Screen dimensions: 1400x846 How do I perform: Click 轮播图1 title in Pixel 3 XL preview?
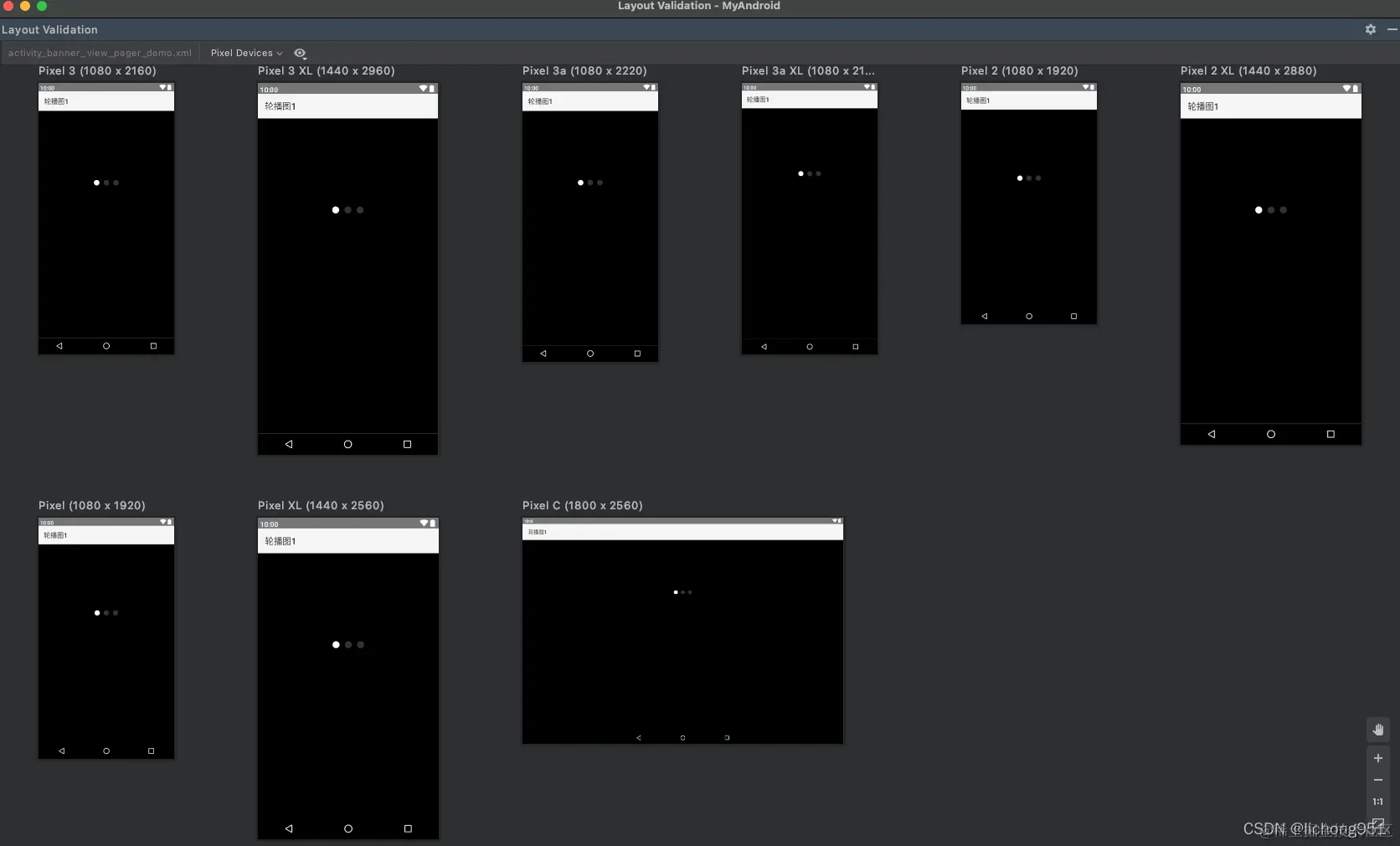tap(281, 106)
